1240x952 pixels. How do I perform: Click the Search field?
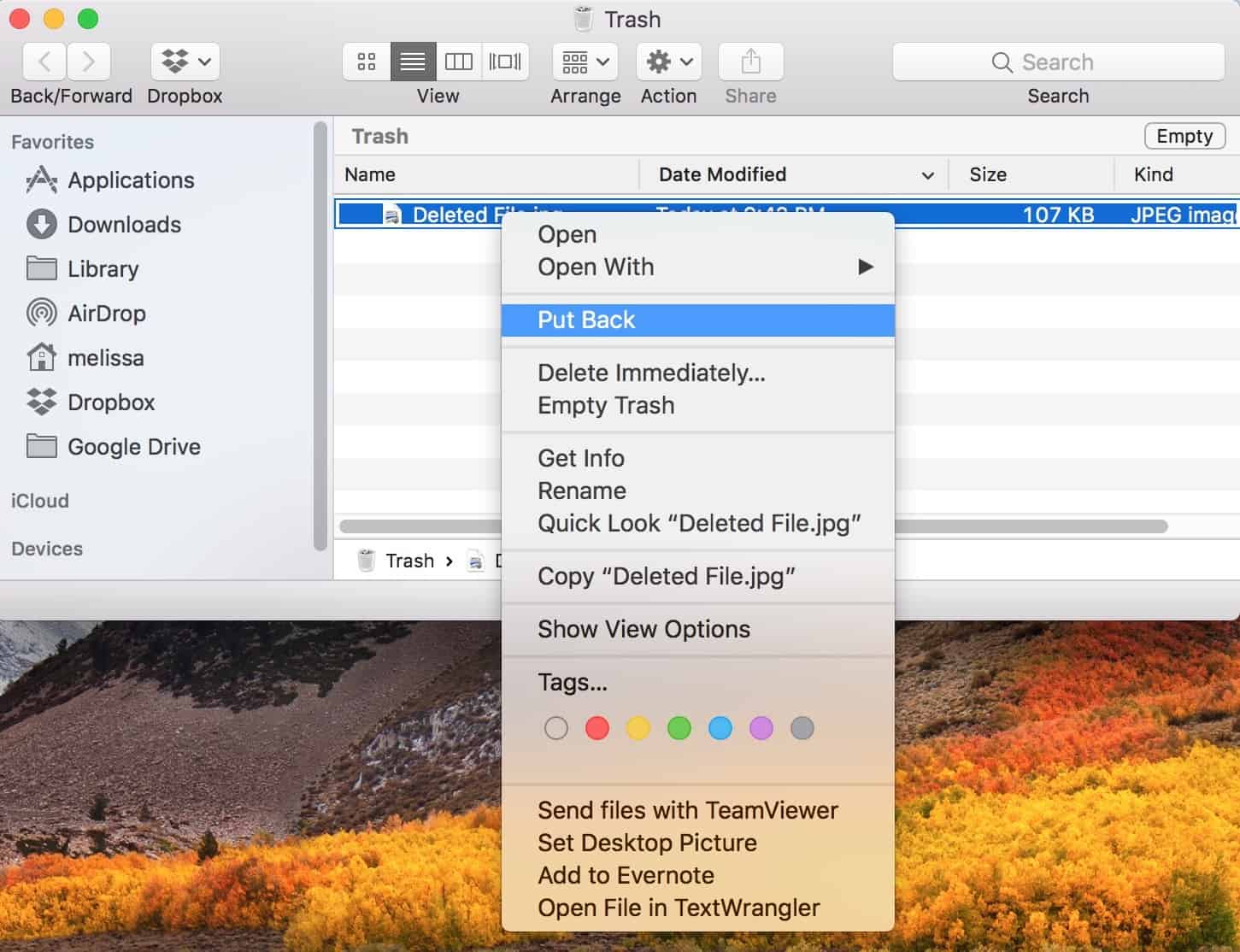(1058, 62)
